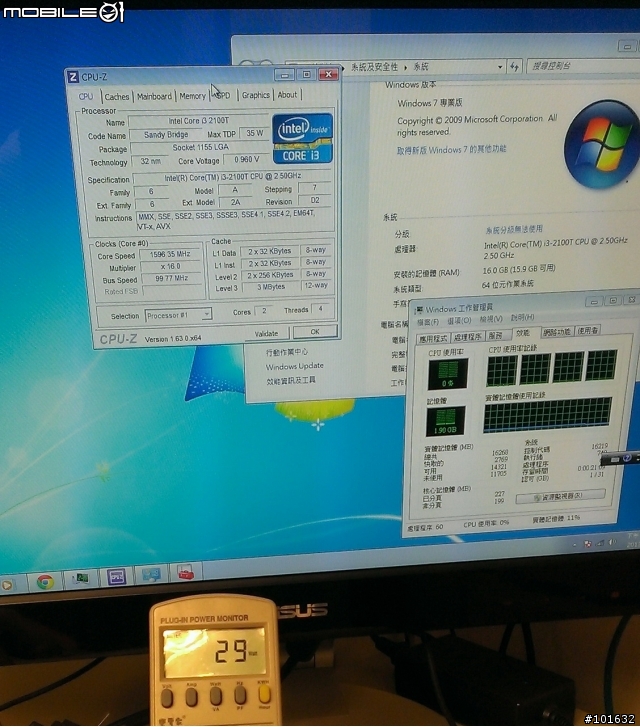The height and width of the screenshot is (727, 640).
Task: Click the purple CPU-Z taskbar icon
Action: (116, 577)
